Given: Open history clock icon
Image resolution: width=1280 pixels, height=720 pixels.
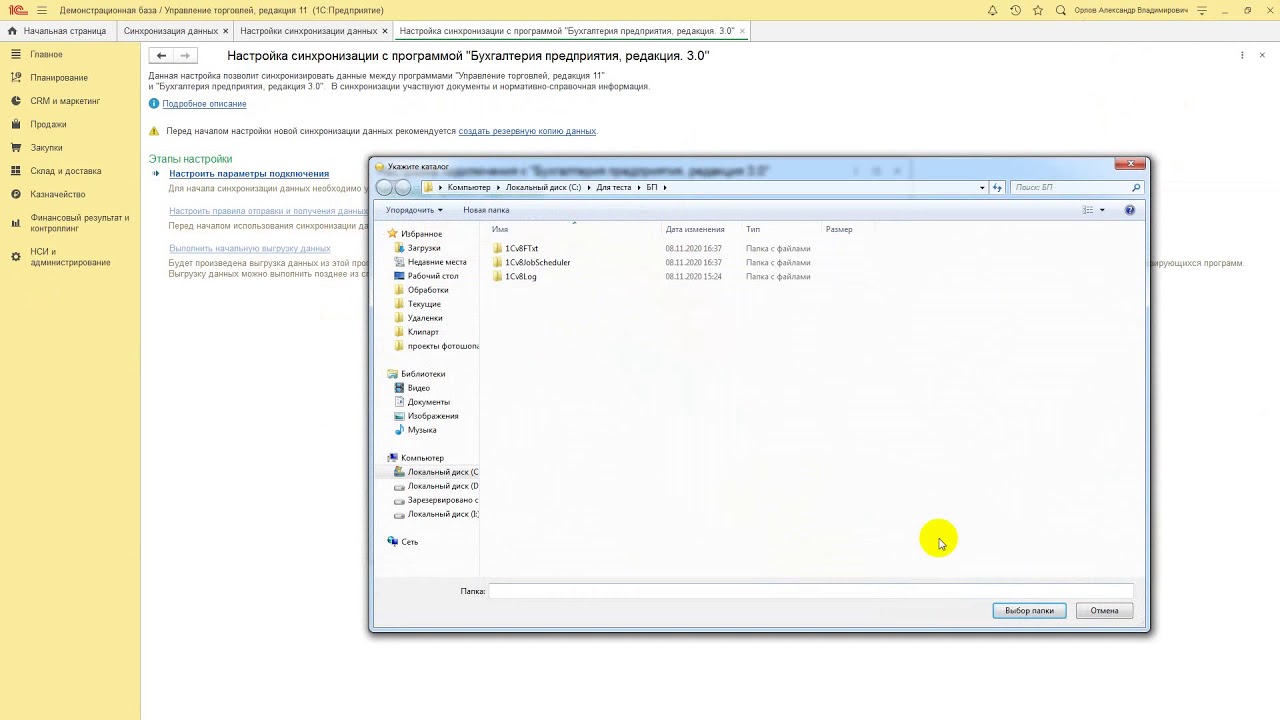Looking at the screenshot, I should click(x=1015, y=10).
